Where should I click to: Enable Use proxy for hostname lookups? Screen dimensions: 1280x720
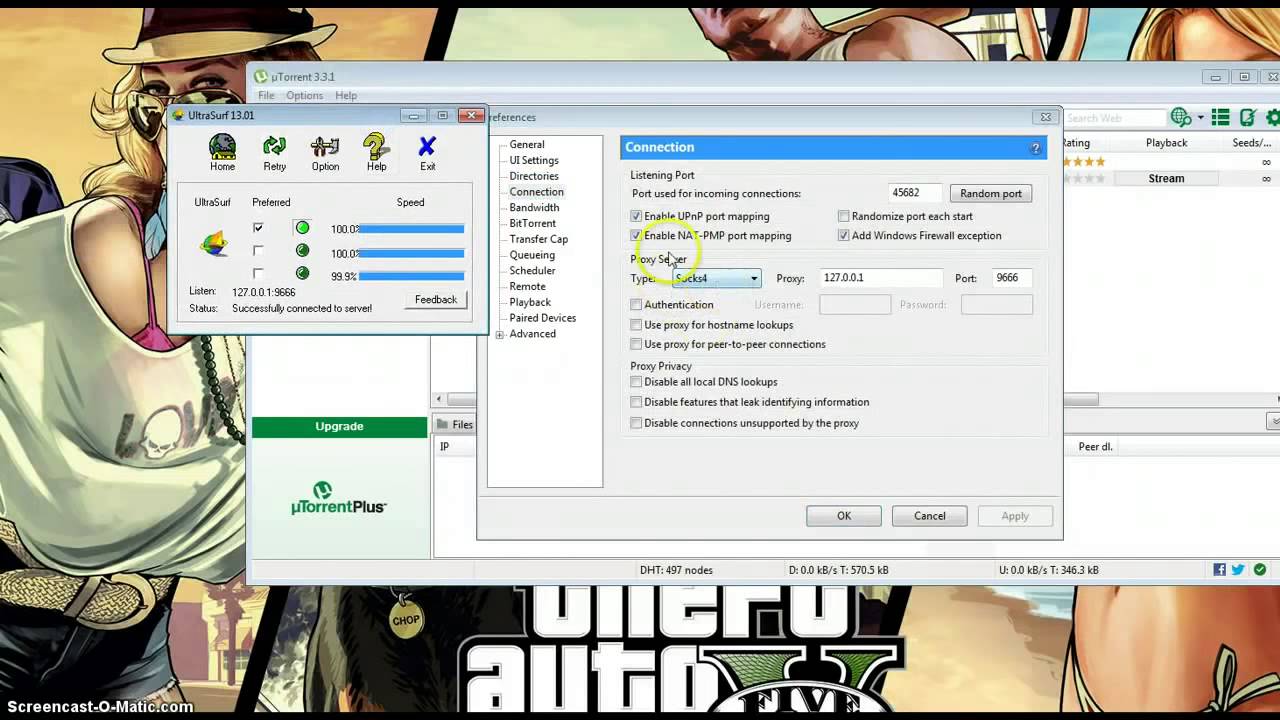coord(636,325)
